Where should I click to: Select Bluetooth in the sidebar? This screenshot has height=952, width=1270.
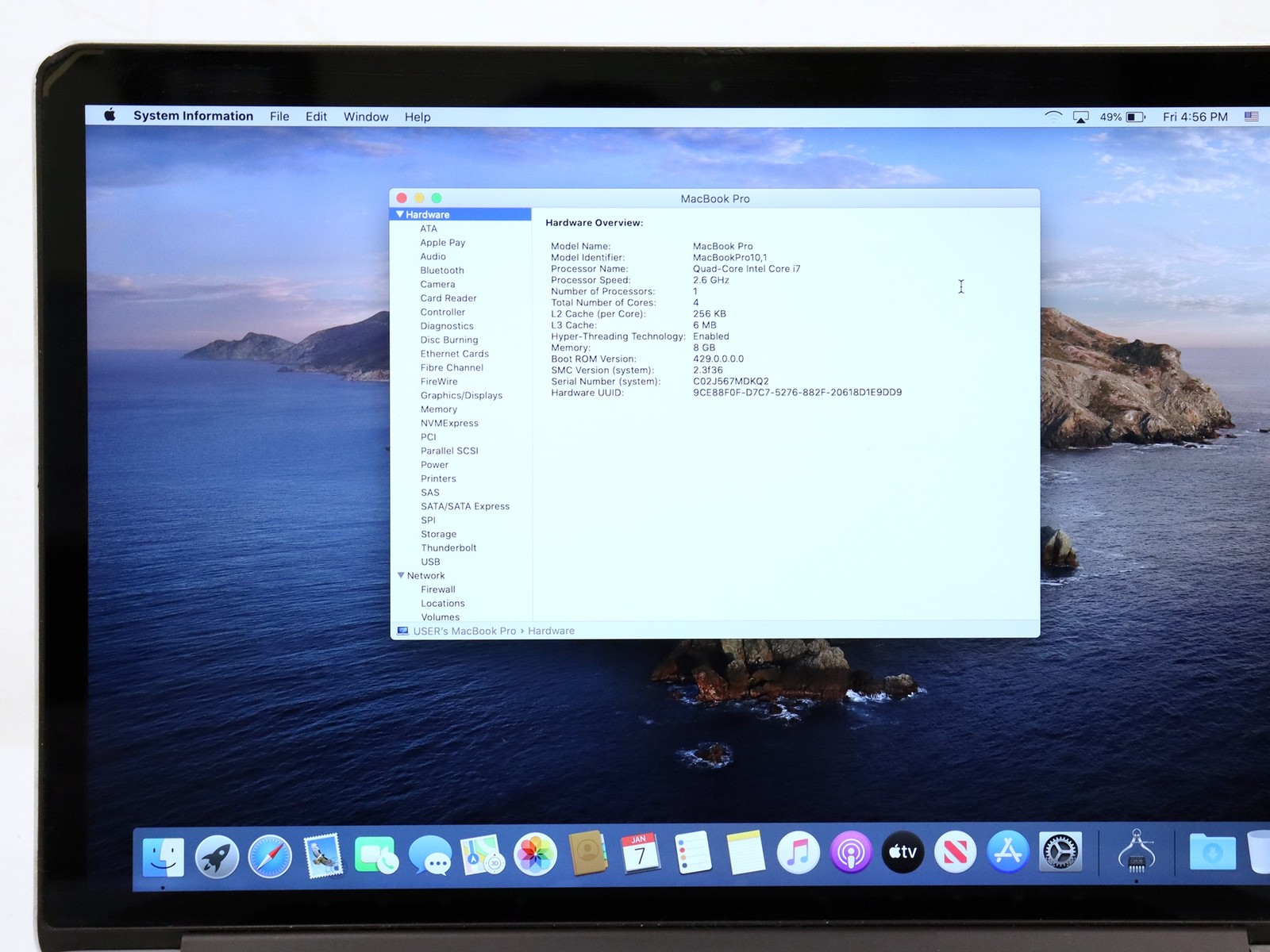(x=442, y=271)
